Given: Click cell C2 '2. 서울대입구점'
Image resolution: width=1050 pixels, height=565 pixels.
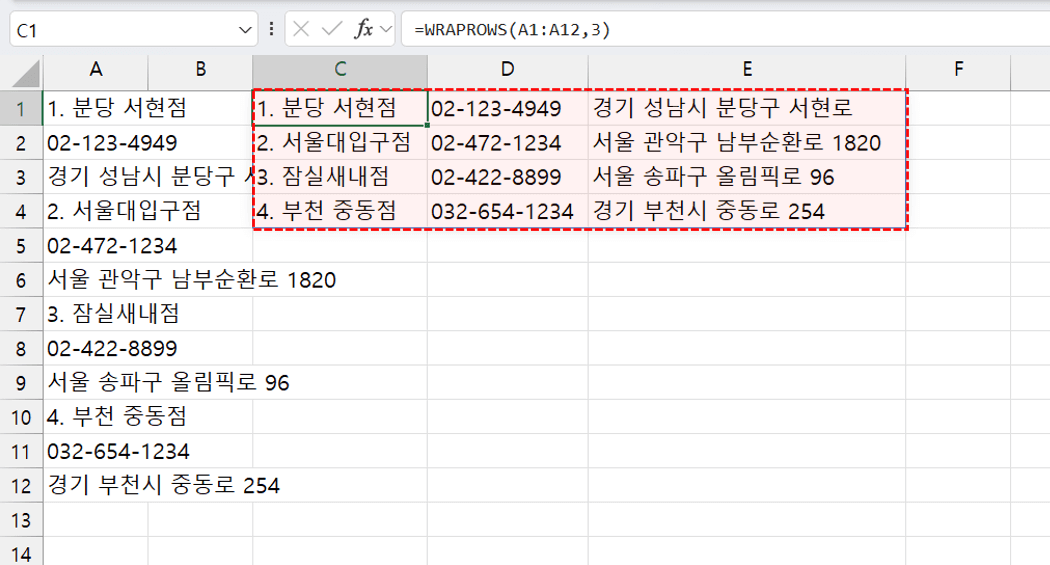Looking at the screenshot, I should [340, 143].
